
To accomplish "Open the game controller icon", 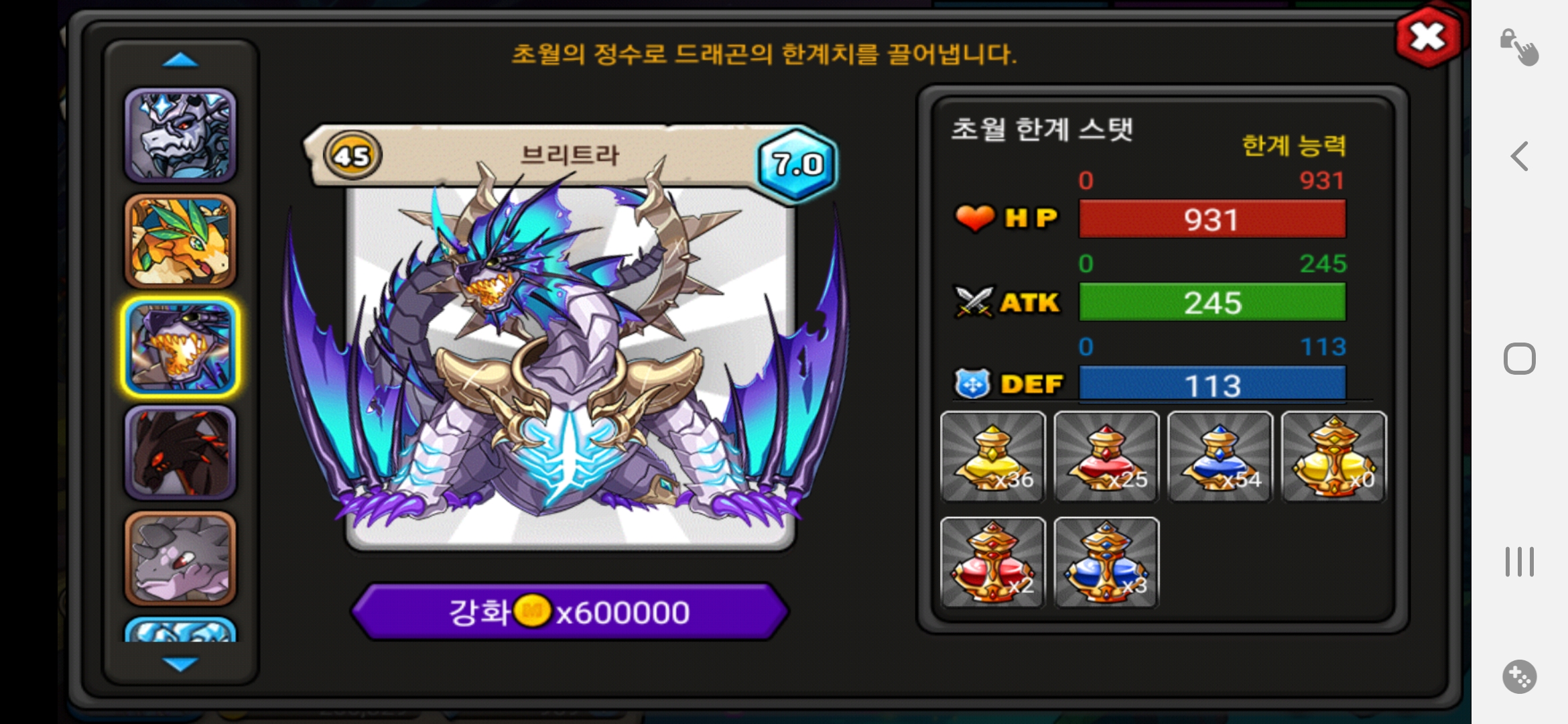I will 1519,676.
